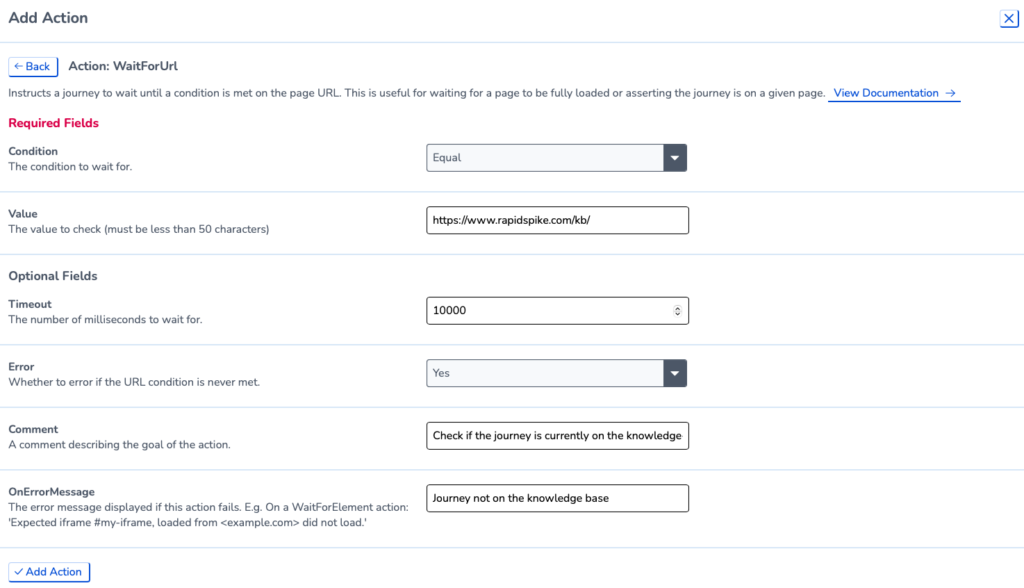Screen dimensions: 1024x588
Task: Click the Action: WaitForUrl title
Action: tap(123, 66)
